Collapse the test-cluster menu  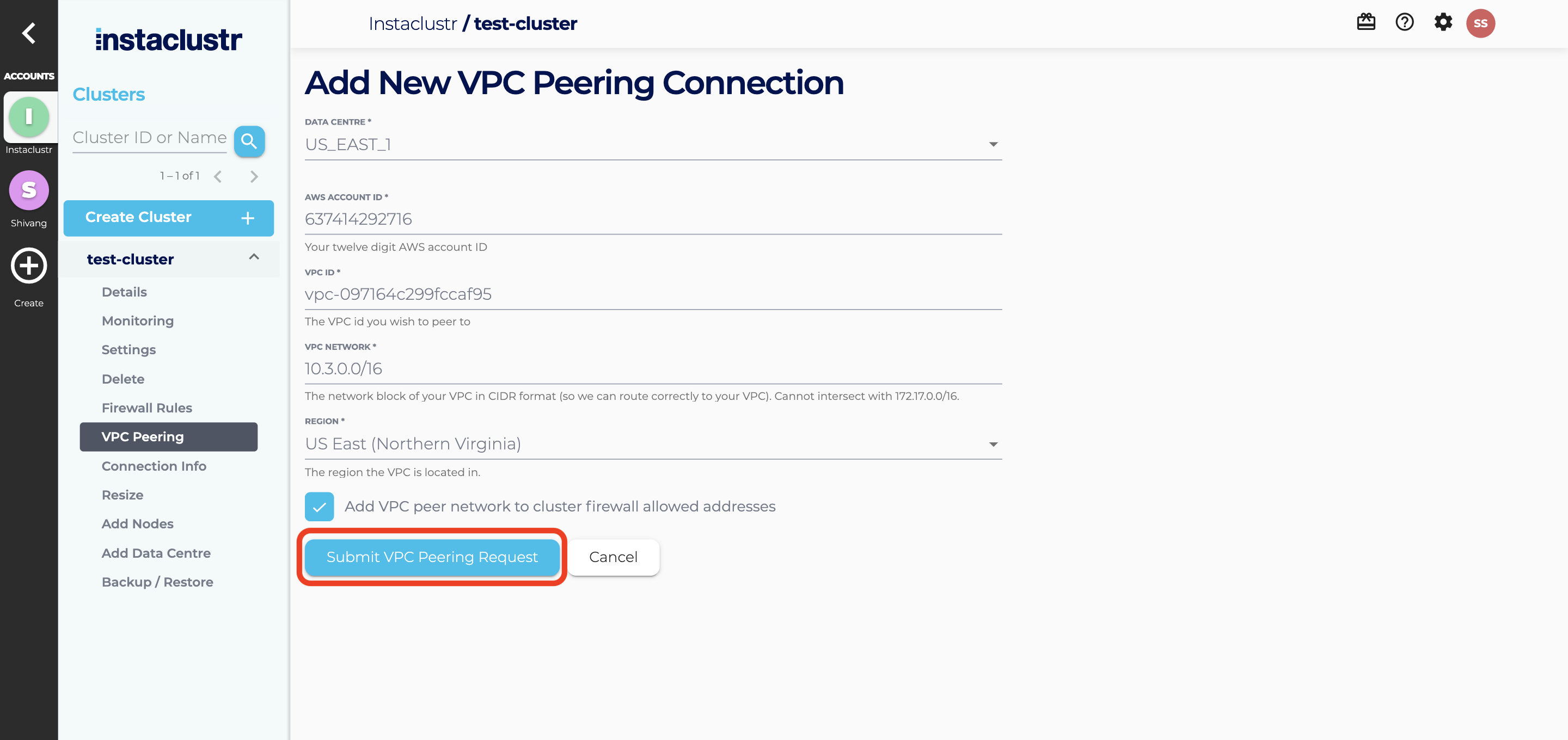[254, 257]
